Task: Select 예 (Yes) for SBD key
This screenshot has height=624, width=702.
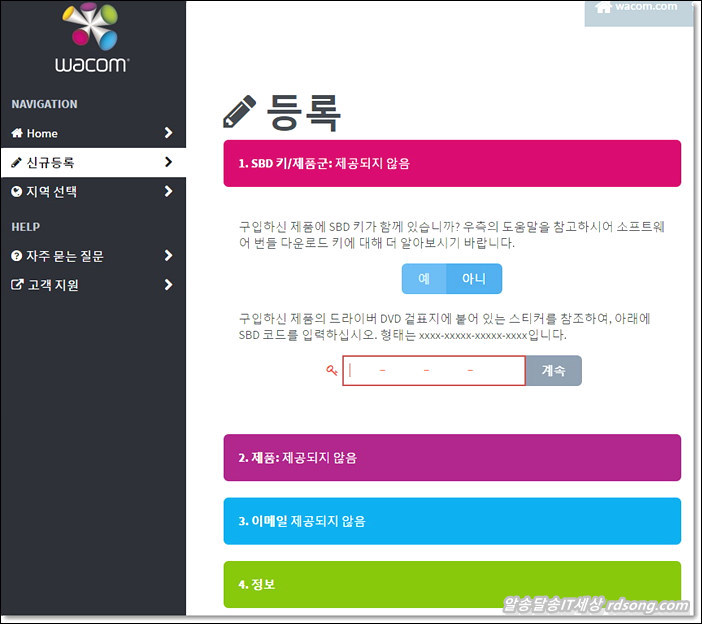Action: pos(424,279)
